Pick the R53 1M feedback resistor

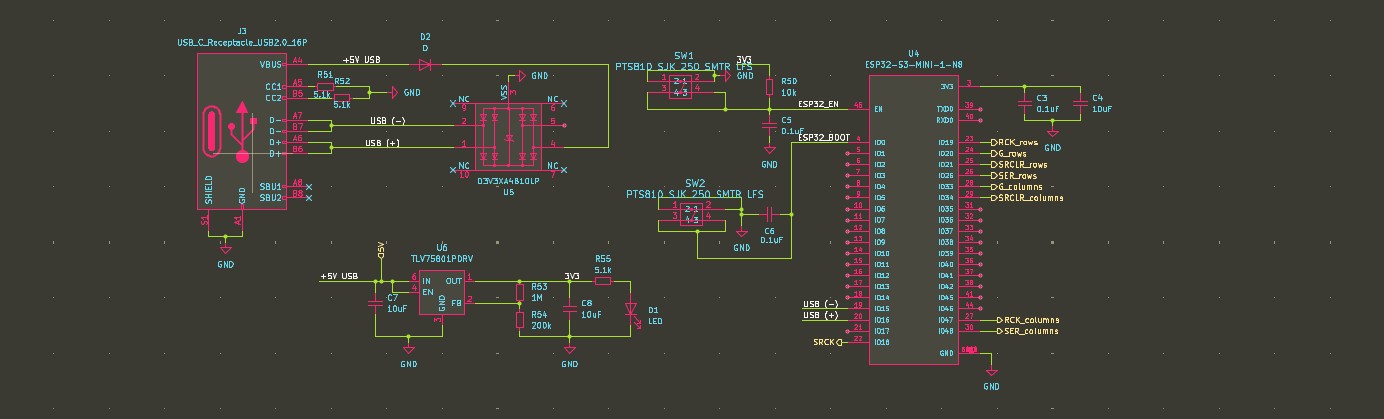point(520,292)
